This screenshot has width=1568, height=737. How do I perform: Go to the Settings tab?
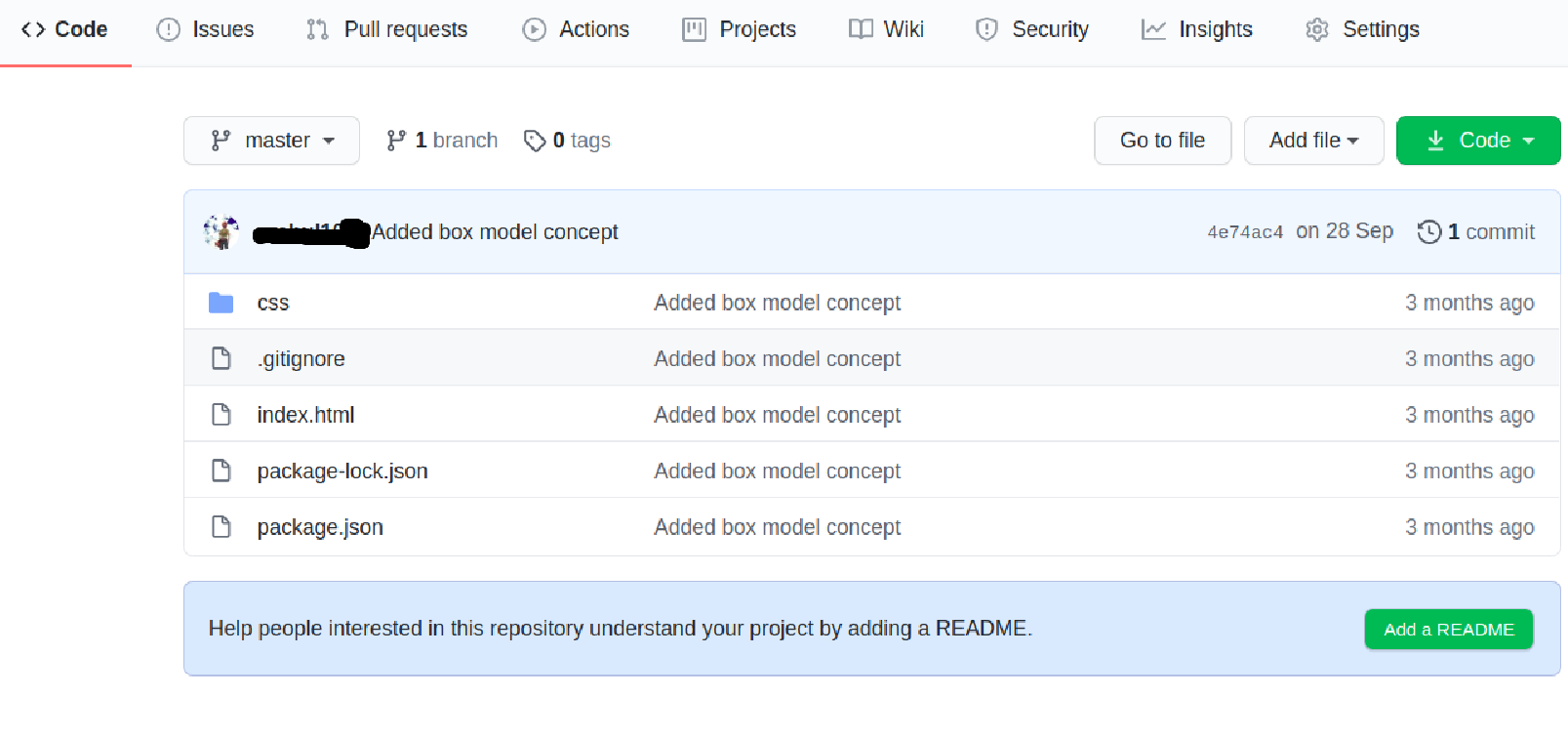click(x=1362, y=29)
